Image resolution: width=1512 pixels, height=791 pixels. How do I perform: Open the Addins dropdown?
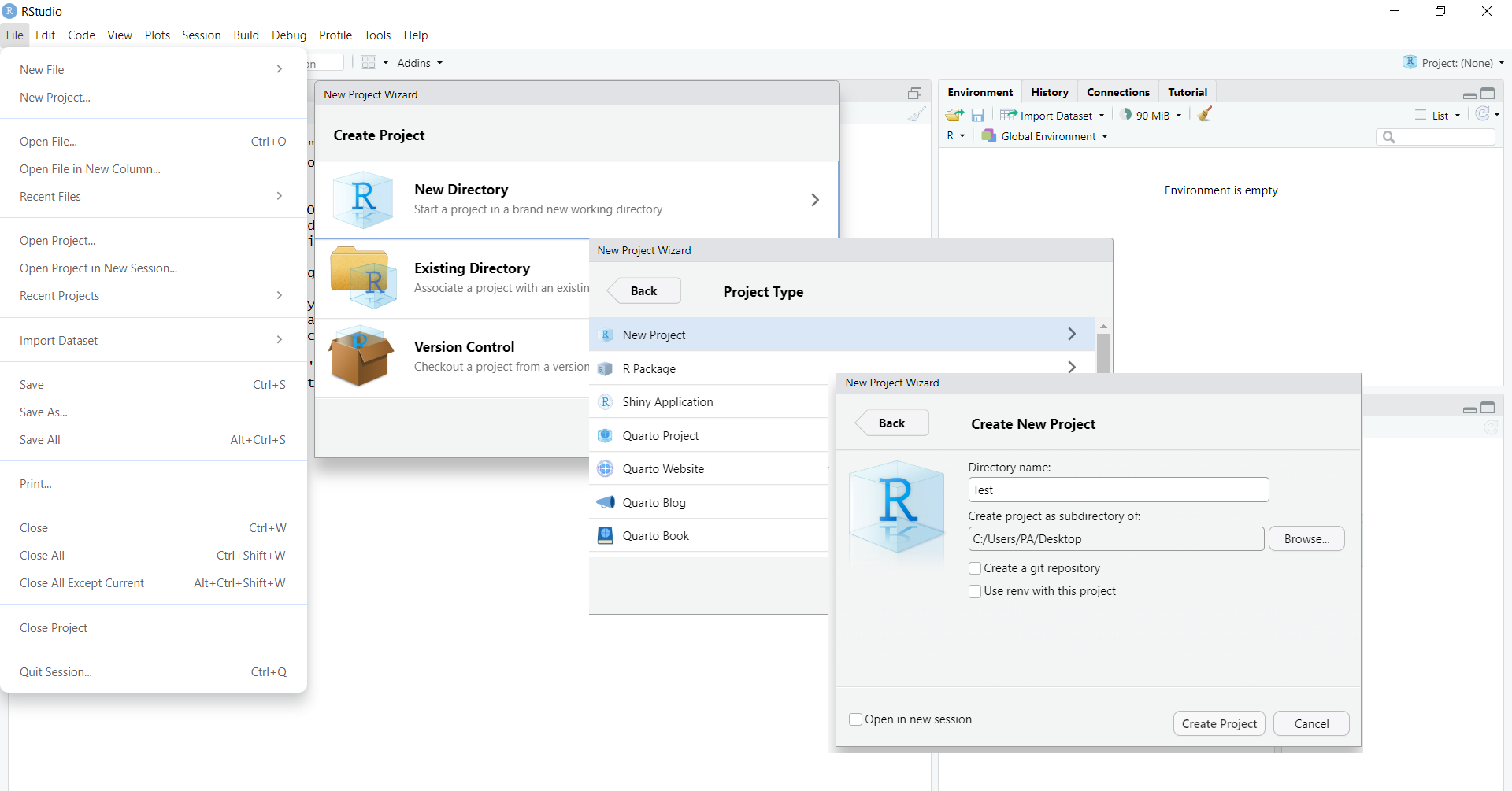[420, 63]
